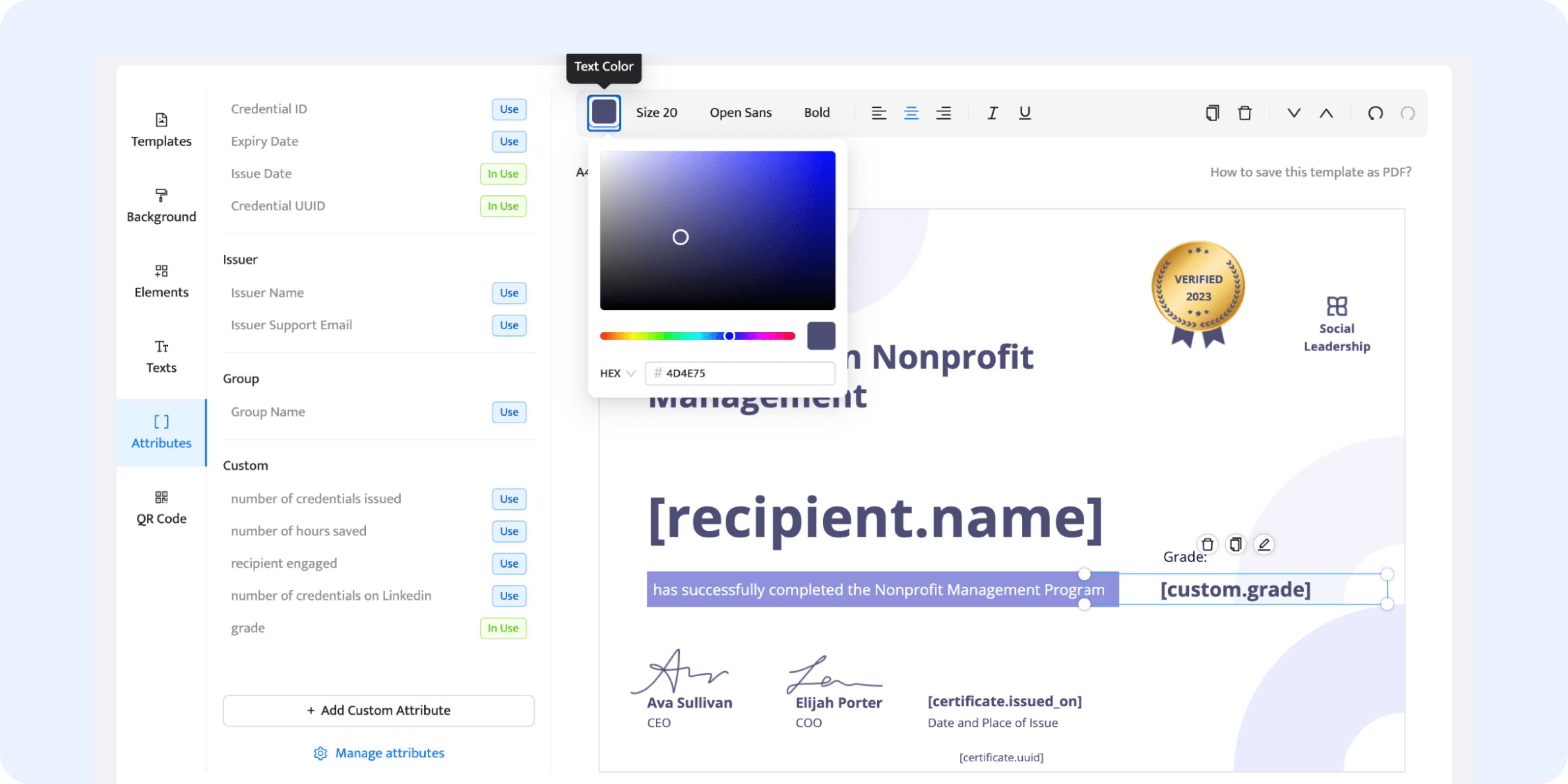Align text center
The image size is (1568, 784).
(x=911, y=113)
